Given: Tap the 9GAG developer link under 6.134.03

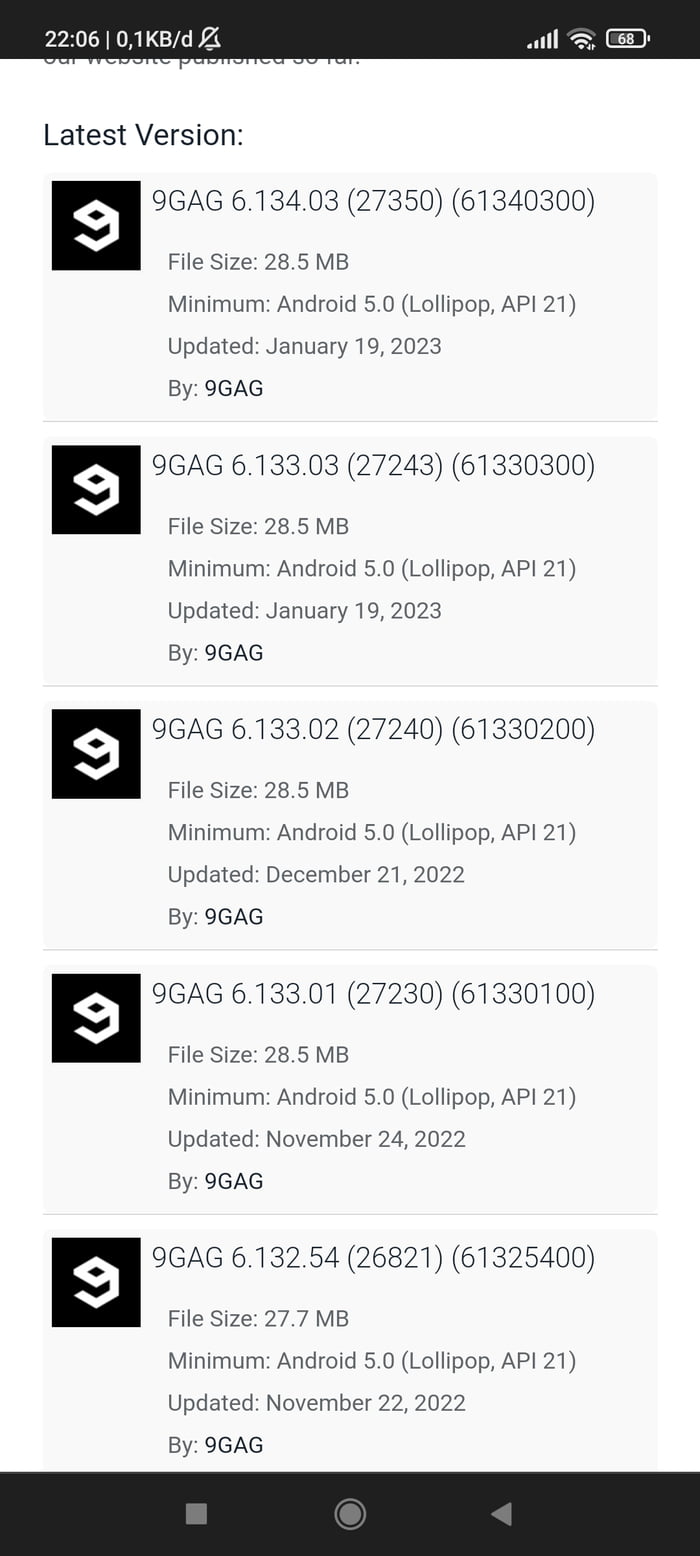Looking at the screenshot, I should (x=234, y=389).
